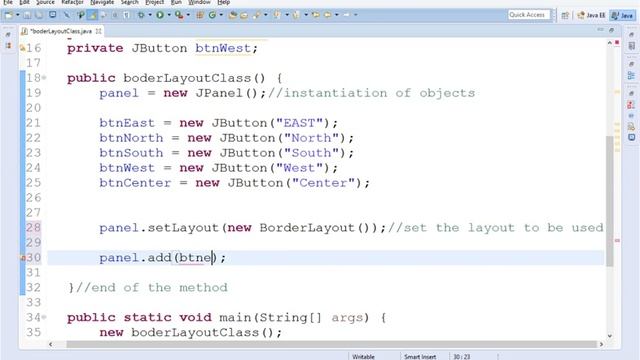Maximize the editor area

pyautogui.click(x=611, y=30)
